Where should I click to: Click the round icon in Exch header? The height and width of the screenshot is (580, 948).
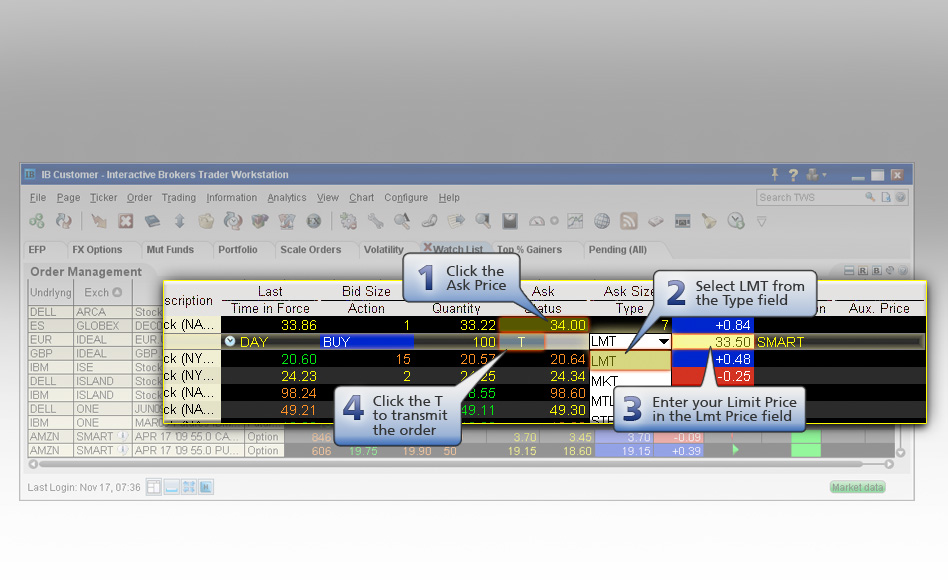click(117, 293)
